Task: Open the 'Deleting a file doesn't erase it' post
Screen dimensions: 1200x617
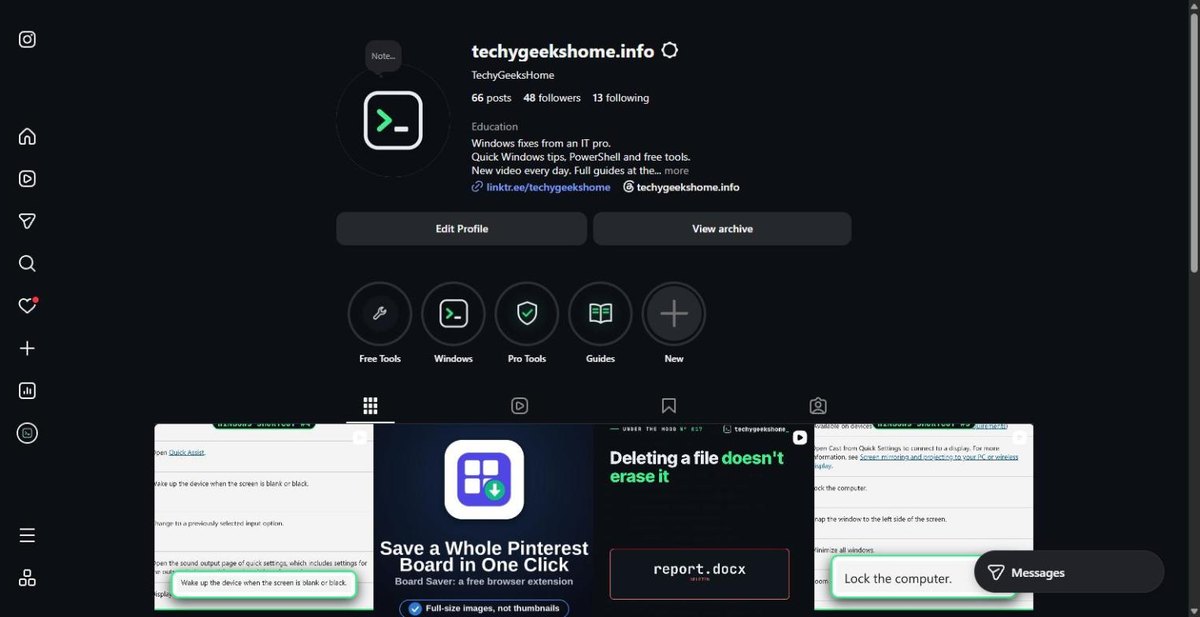Action: [703, 520]
